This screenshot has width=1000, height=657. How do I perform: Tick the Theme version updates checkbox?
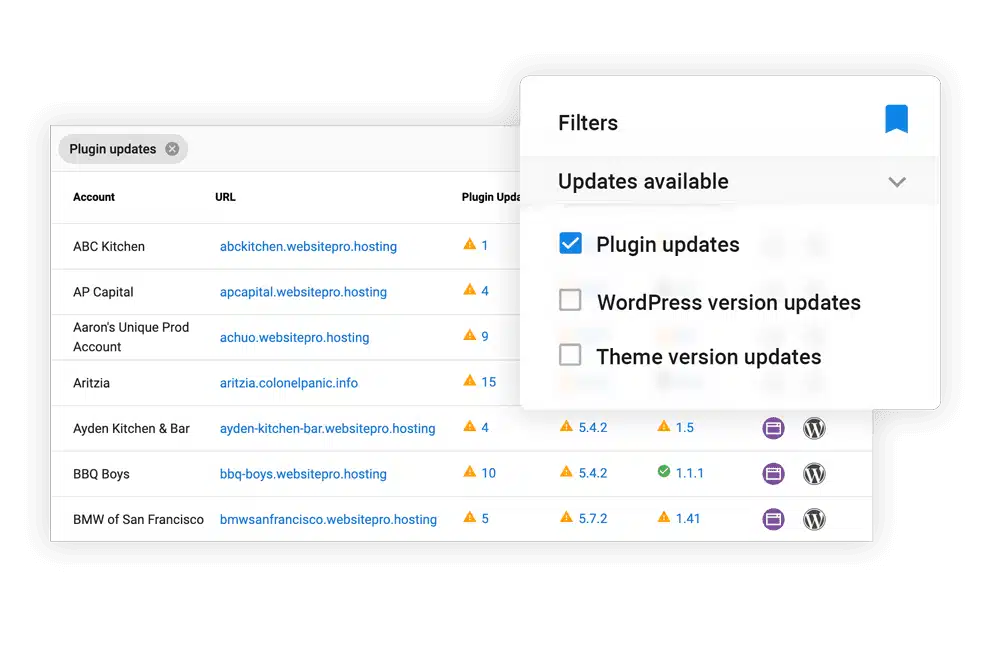point(570,355)
